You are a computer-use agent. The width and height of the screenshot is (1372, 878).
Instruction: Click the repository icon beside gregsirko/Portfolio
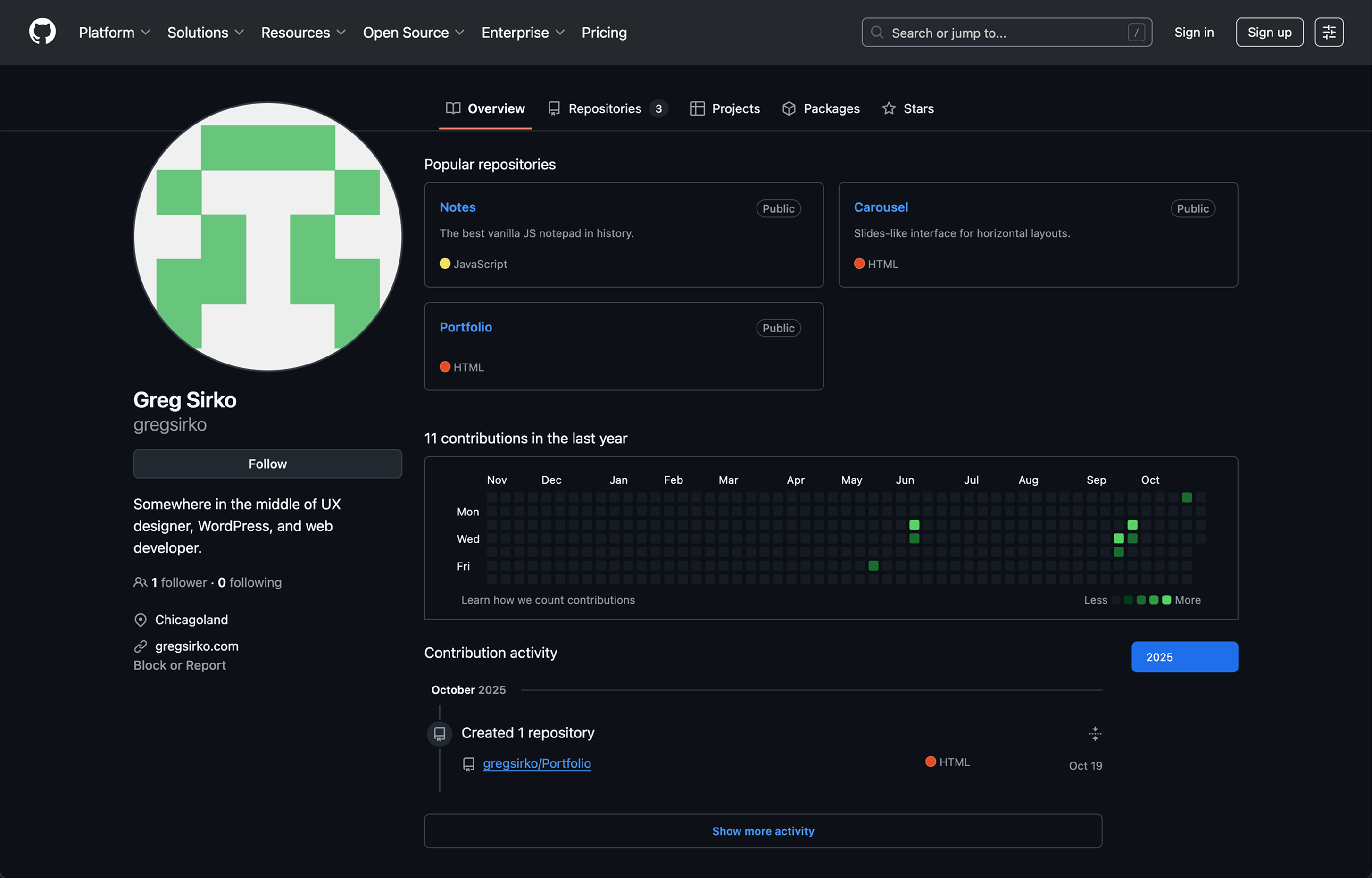point(468,764)
